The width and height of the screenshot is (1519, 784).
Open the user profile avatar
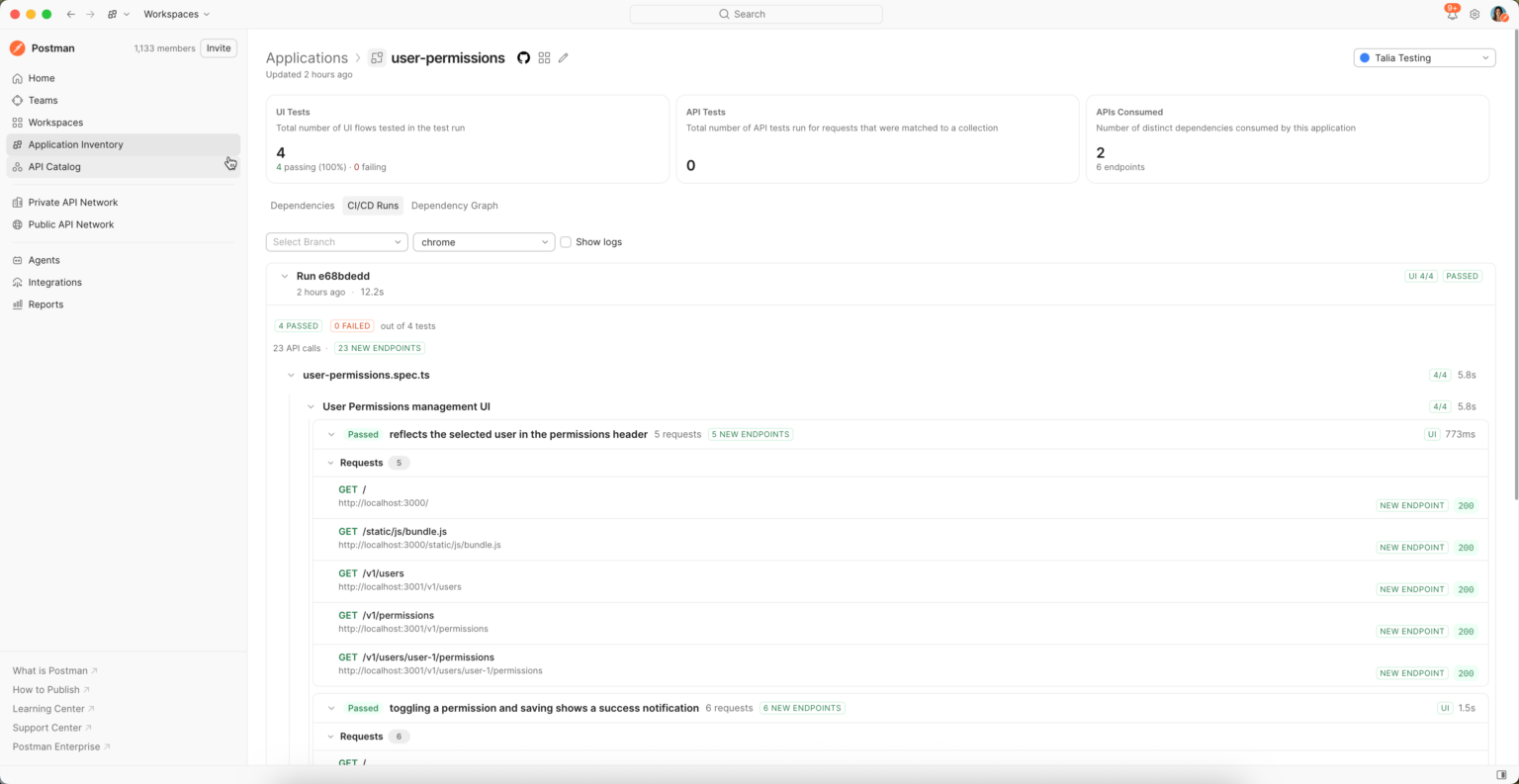(x=1498, y=14)
